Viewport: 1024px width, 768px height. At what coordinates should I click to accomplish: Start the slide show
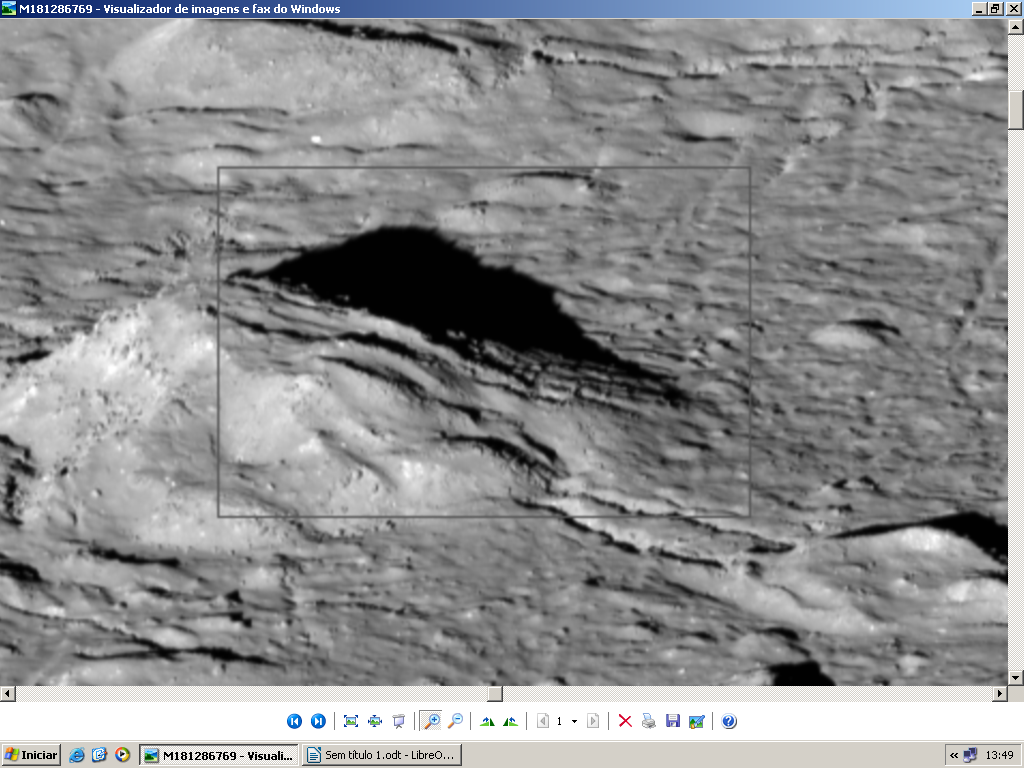pos(399,721)
